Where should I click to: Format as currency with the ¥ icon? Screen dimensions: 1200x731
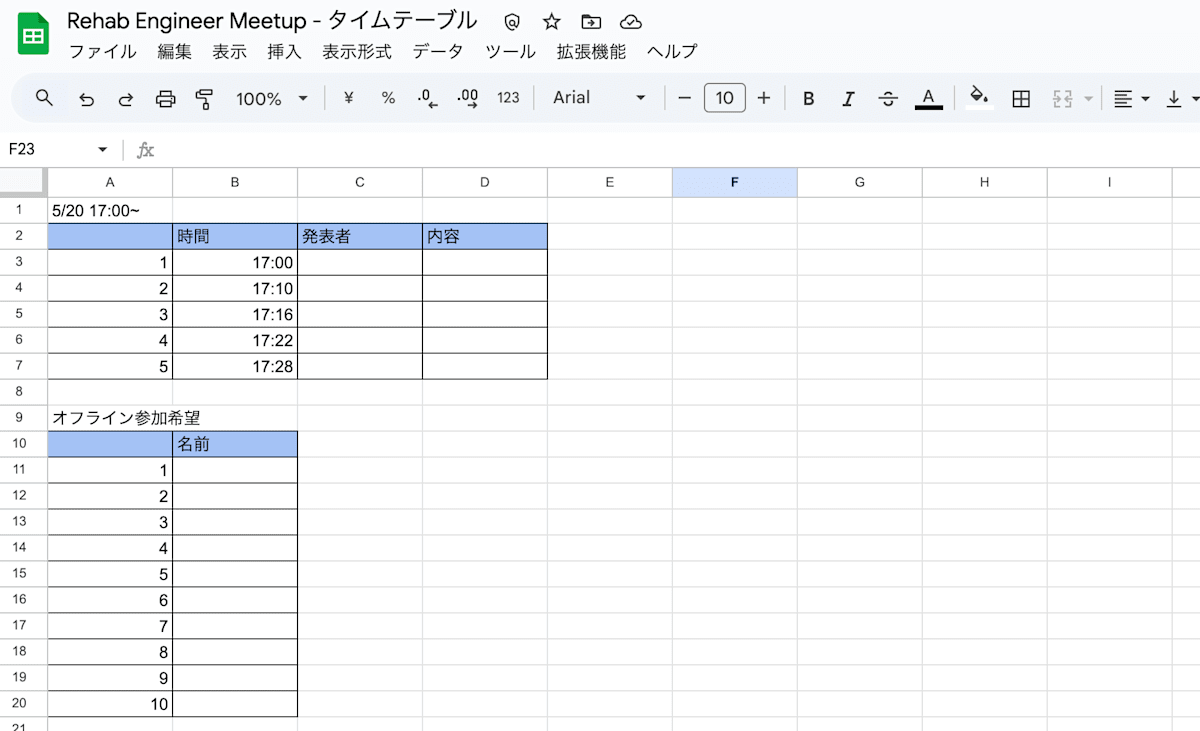(349, 98)
